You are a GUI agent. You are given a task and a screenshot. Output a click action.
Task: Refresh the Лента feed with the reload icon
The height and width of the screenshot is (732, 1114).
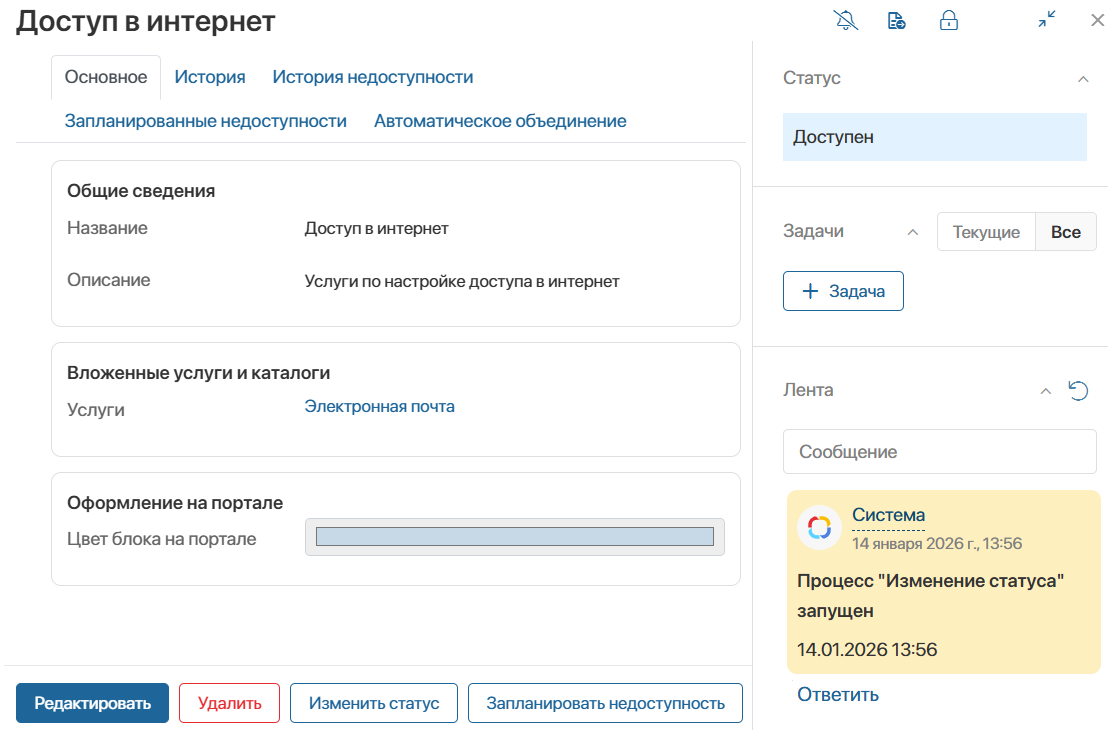[x=1078, y=390]
